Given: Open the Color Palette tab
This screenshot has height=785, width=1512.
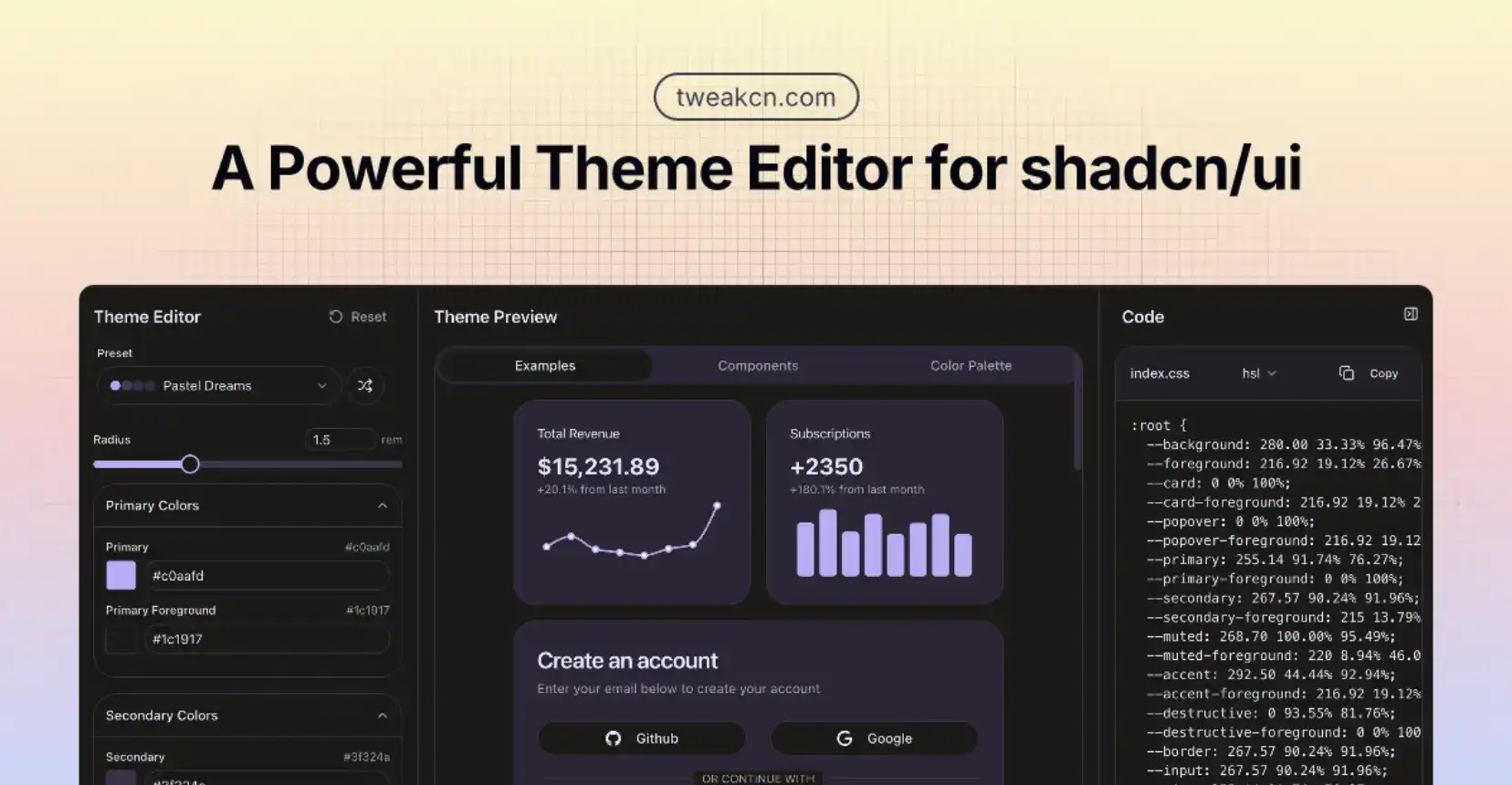Looking at the screenshot, I should coord(971,365).
